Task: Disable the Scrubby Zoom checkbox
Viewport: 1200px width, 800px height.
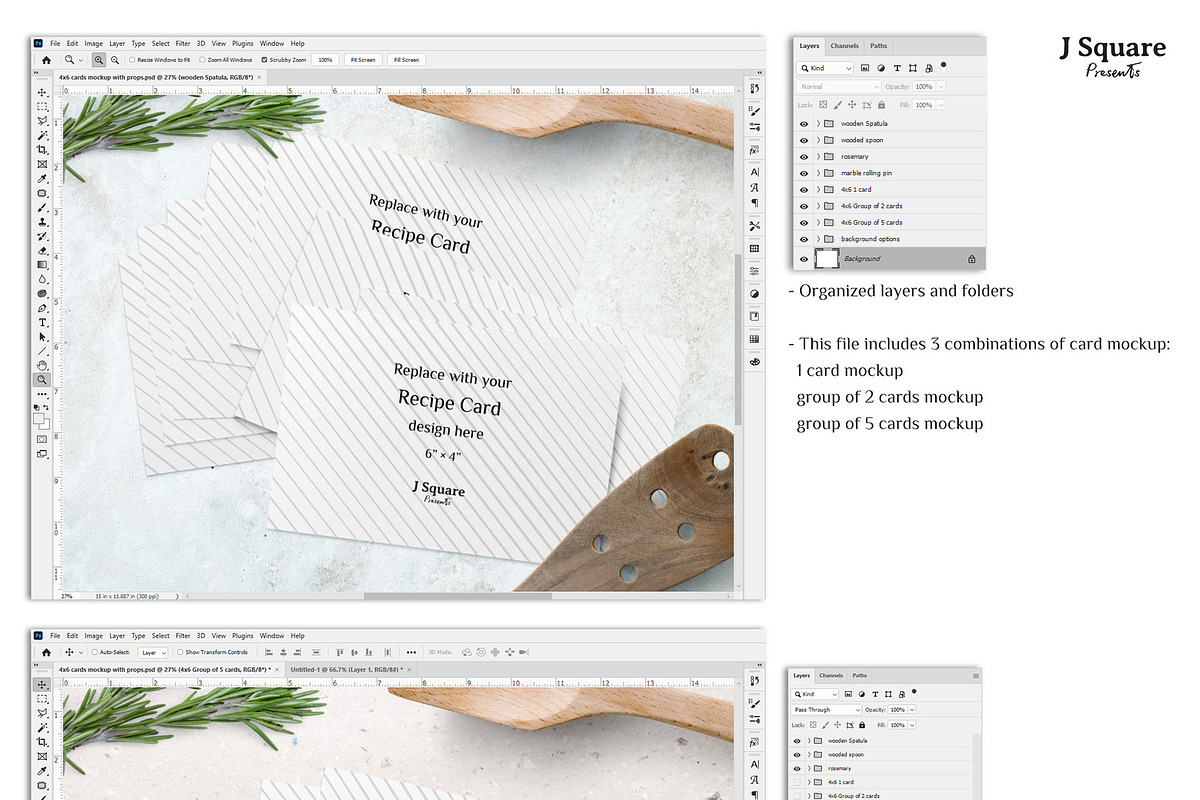Action: [264, 60]
